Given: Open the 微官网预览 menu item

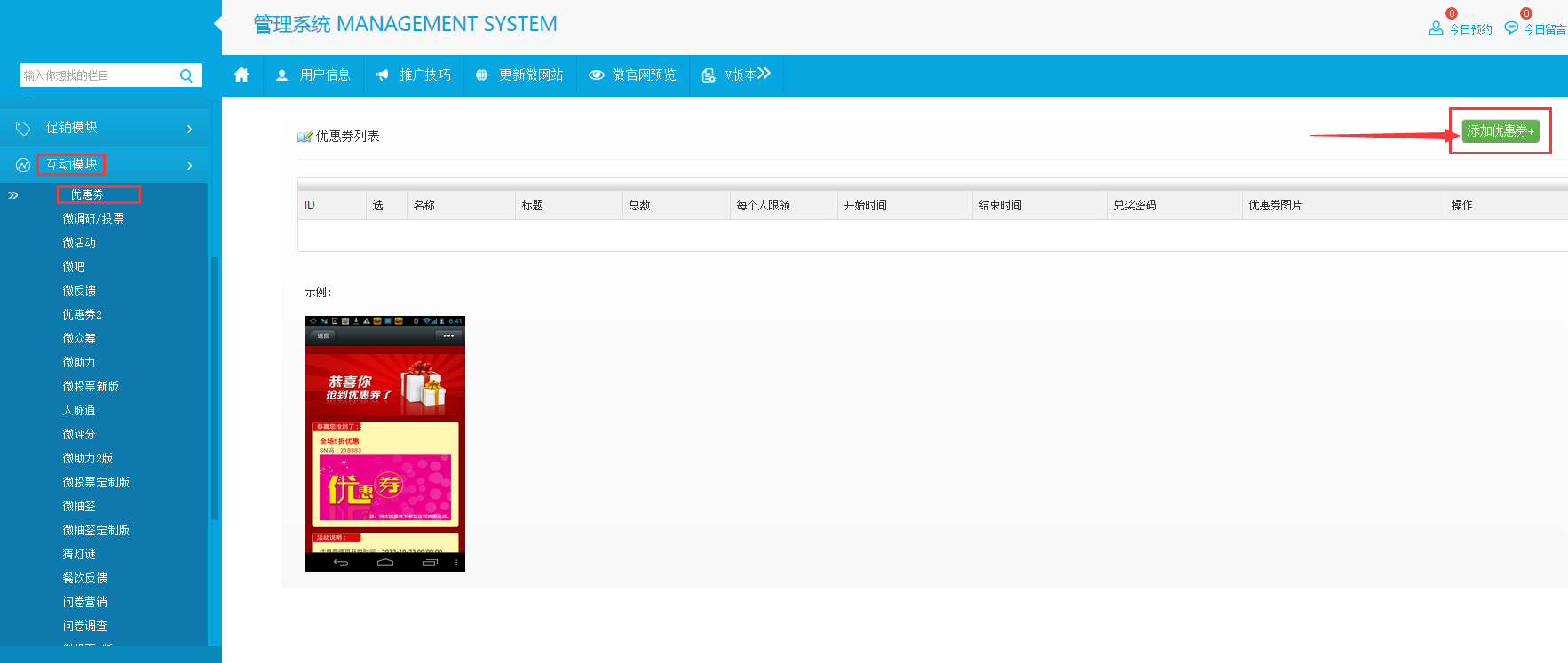Looking at the screenshot, I should [633, 75].
